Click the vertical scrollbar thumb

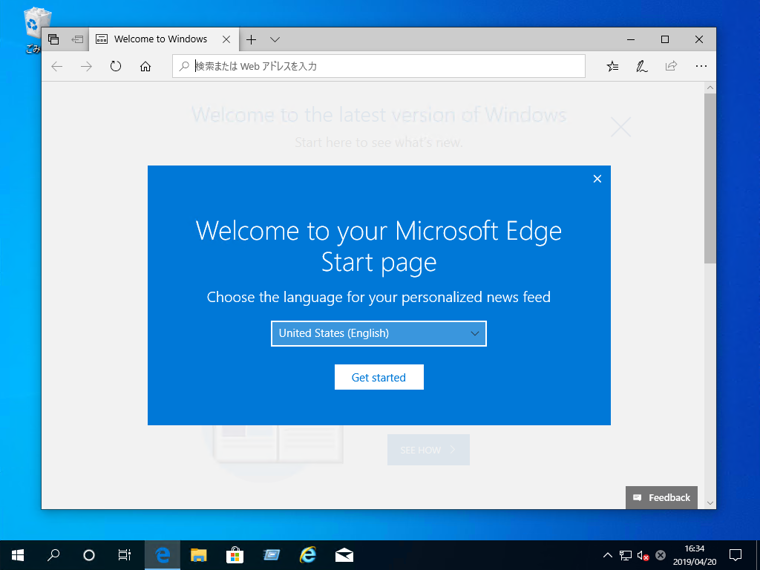[x=710, y=178]
